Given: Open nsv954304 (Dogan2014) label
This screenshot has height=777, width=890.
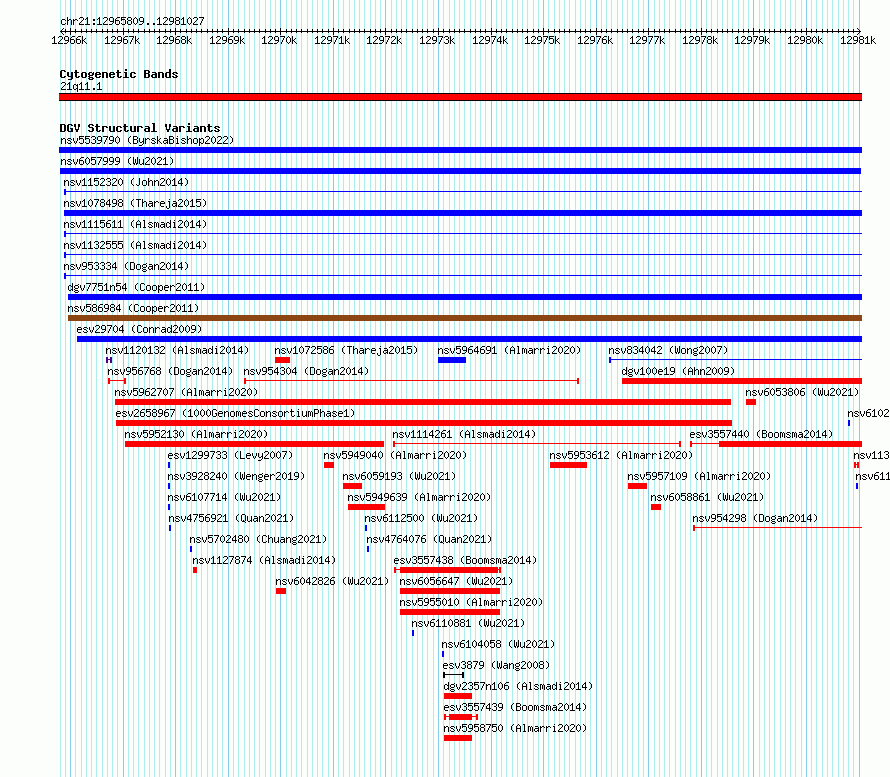Looking at the screenshot, I should click(x=307, y=371).
